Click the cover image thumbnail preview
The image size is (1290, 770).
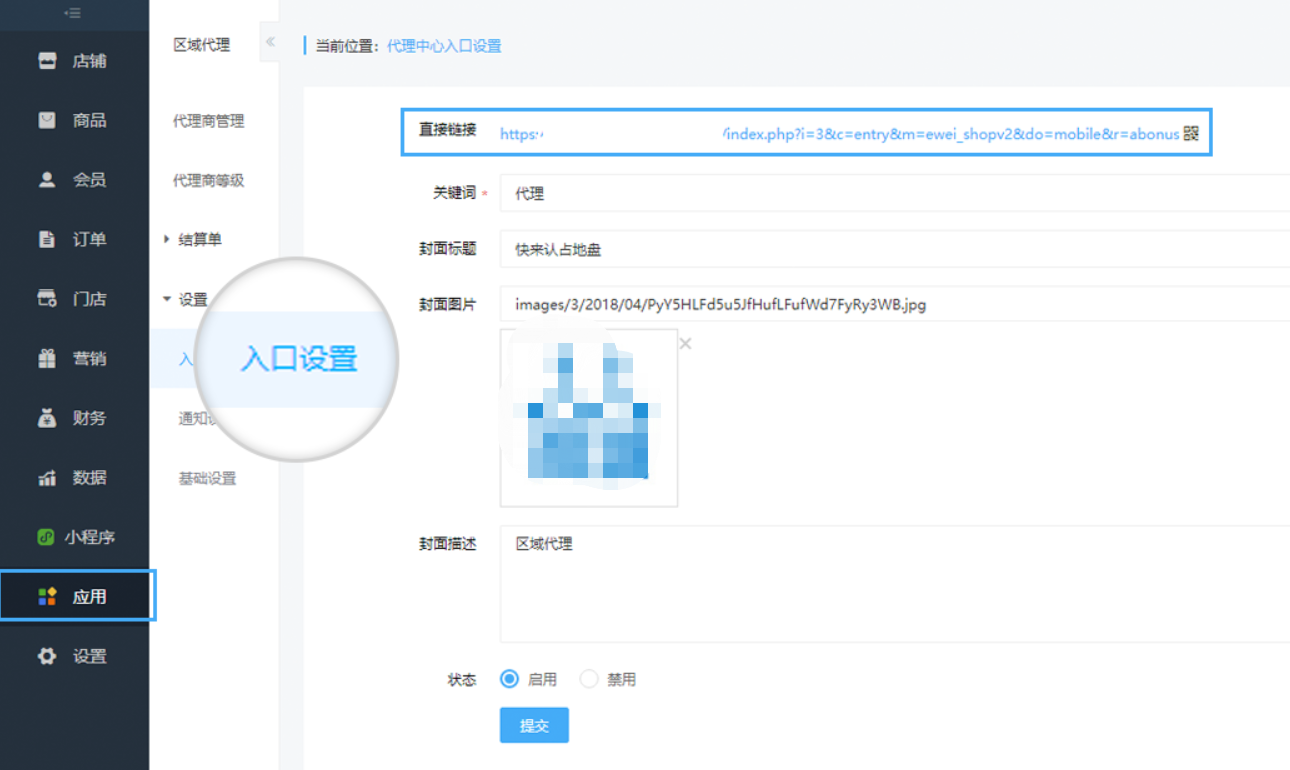589,417
